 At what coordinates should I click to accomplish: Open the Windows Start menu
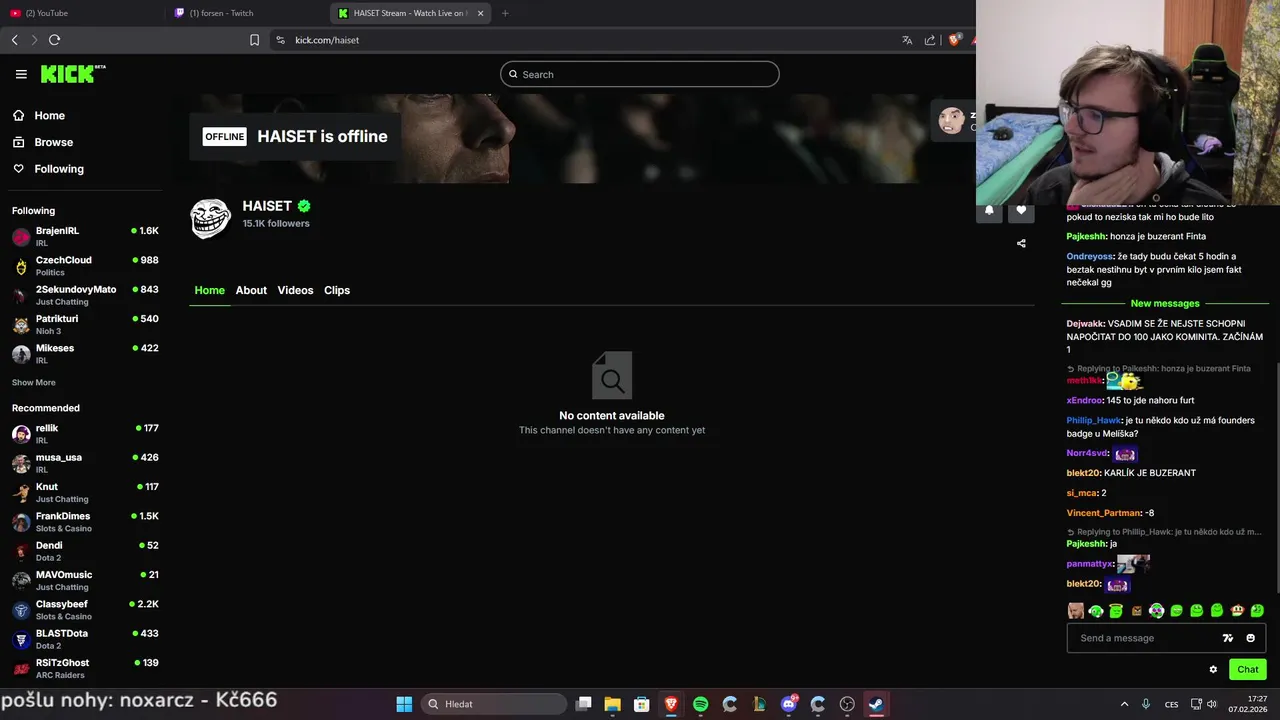click(x=404, y=704)
